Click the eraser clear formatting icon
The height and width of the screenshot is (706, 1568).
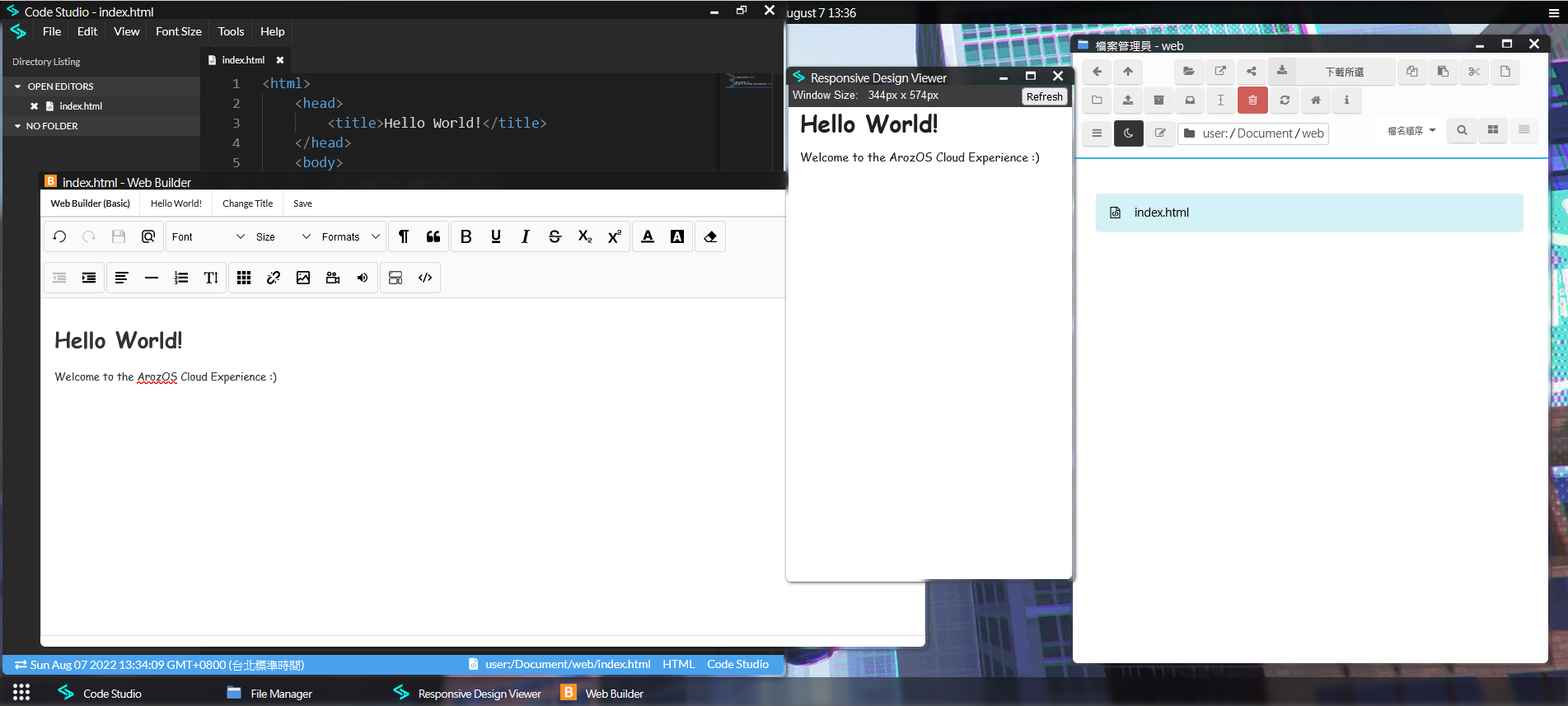710,237
